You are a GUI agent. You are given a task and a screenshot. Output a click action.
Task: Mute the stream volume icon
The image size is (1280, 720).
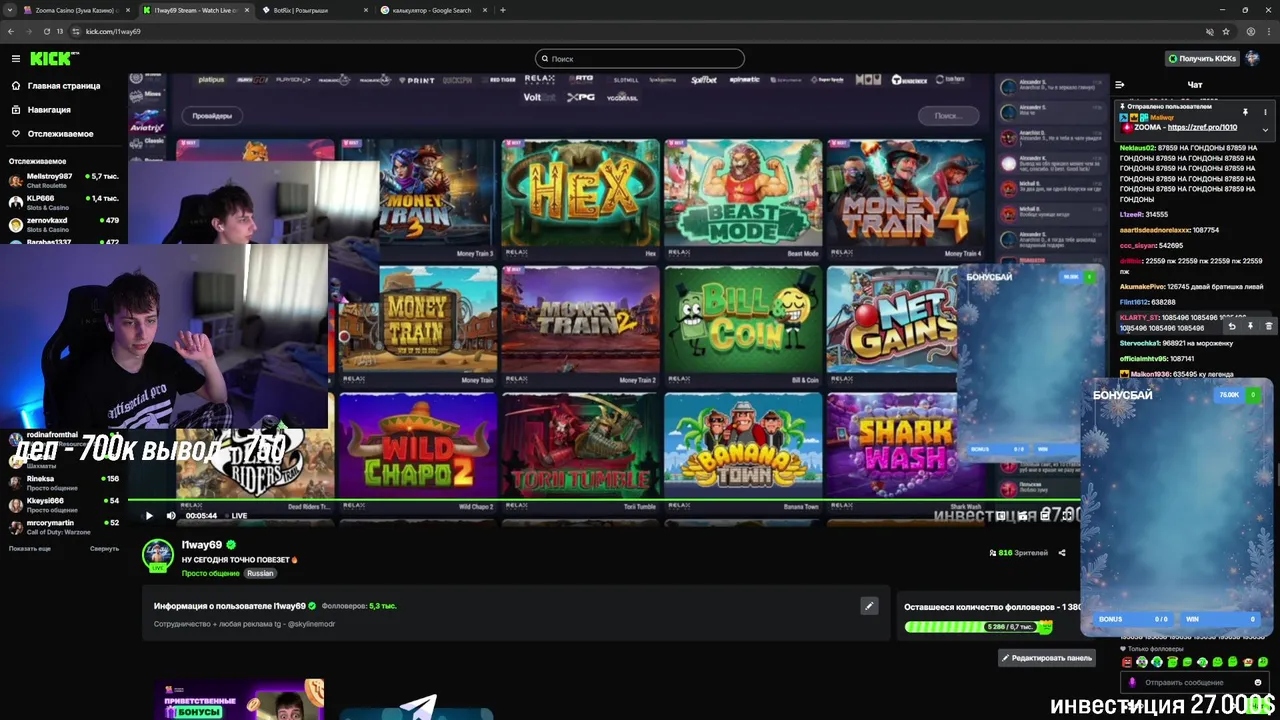point(171,516)
